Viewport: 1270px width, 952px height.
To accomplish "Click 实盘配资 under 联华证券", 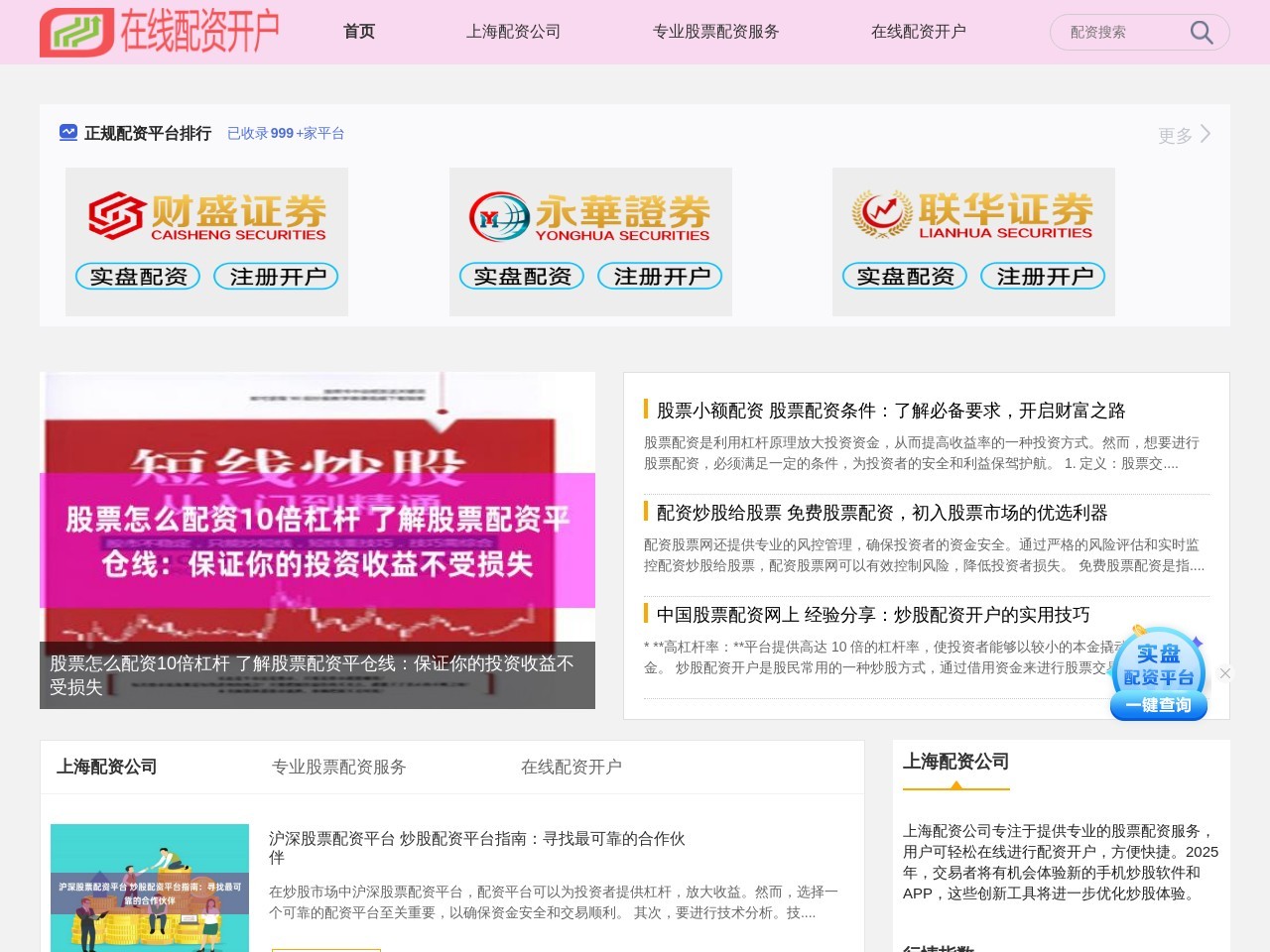I will click(904, 277).
